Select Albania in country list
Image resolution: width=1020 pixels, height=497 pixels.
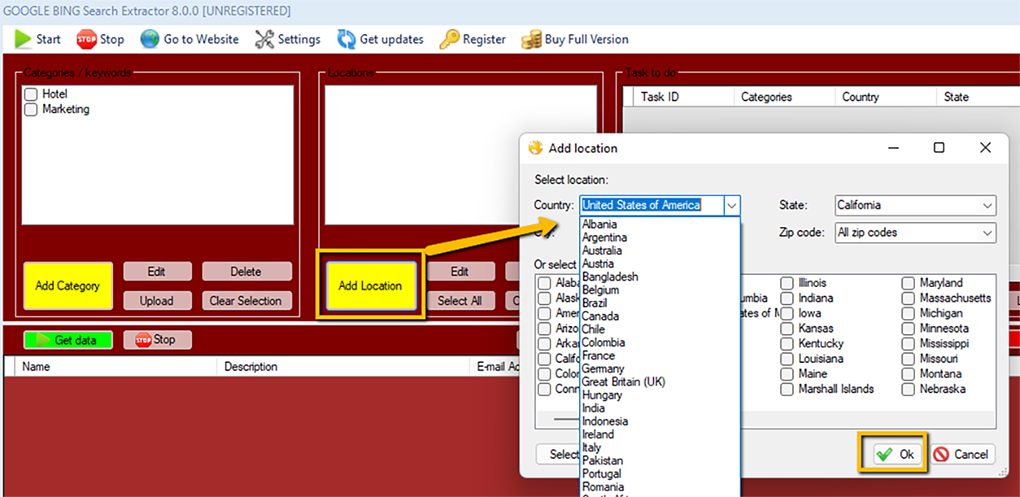click(x=660, y=224)
